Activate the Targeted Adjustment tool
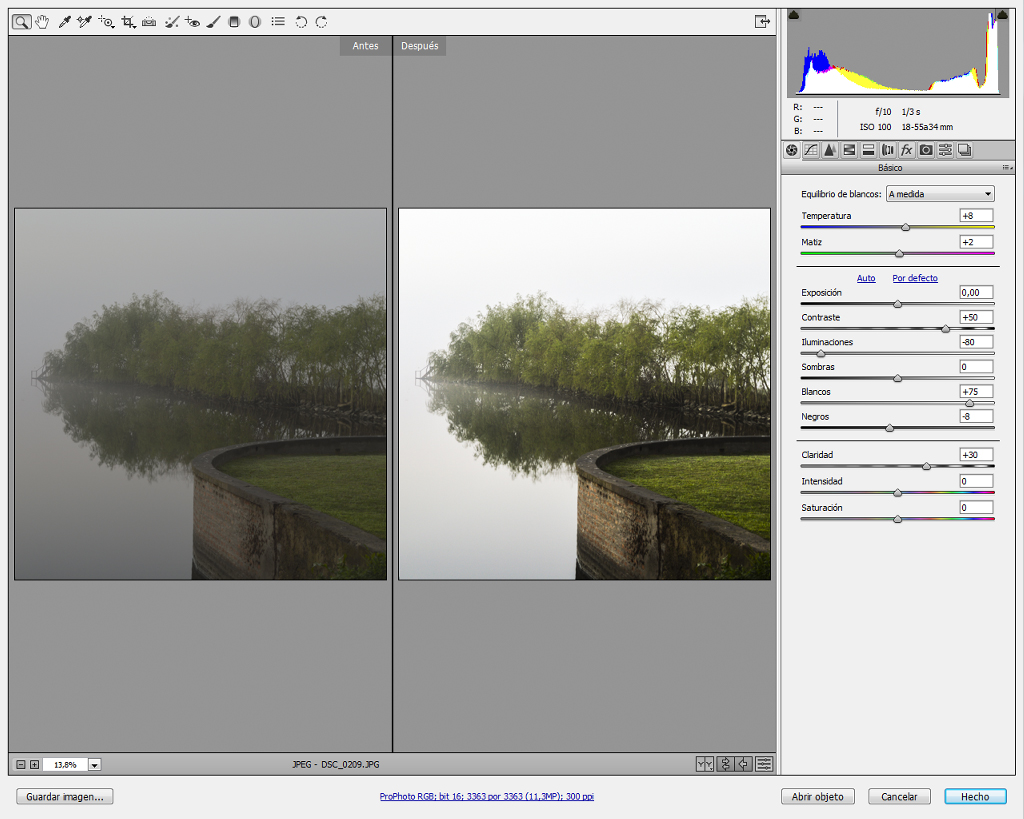Image resolution: width=1024 pixels, height=819 pixels. pyautogui.click(x=106, y=22)
